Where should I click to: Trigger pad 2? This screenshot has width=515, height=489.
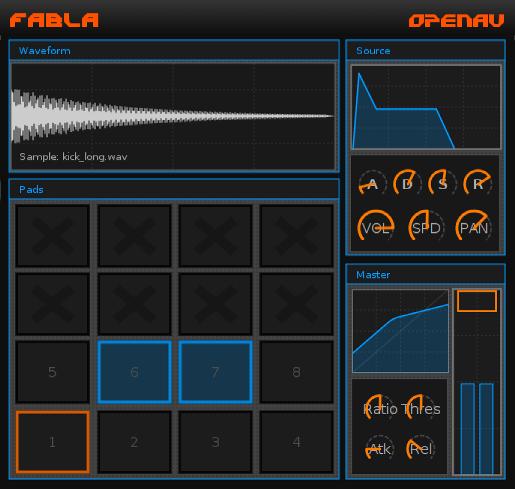[x=134, y=442]
